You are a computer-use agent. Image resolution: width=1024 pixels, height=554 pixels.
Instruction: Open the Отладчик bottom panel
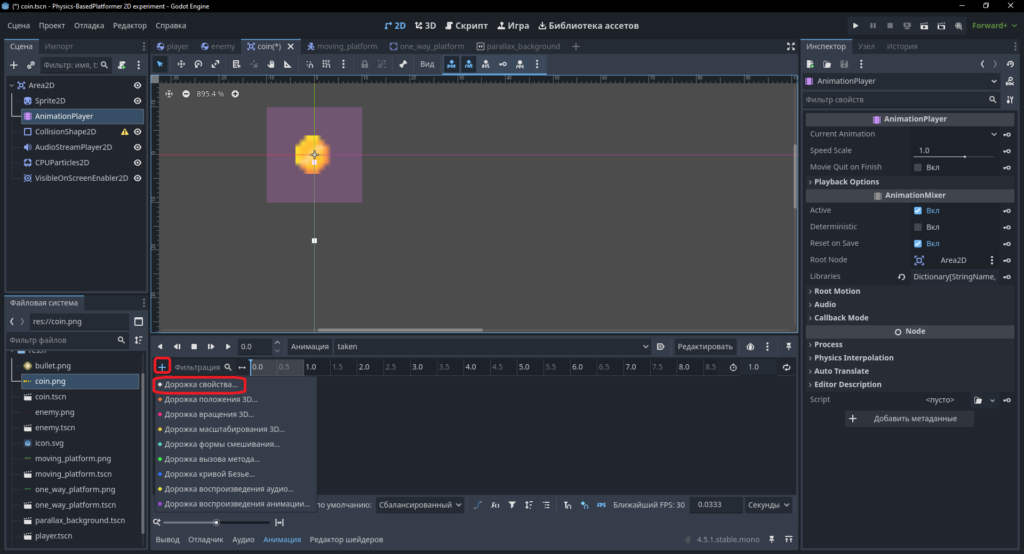pyautogui.click(x=206, y=540)
